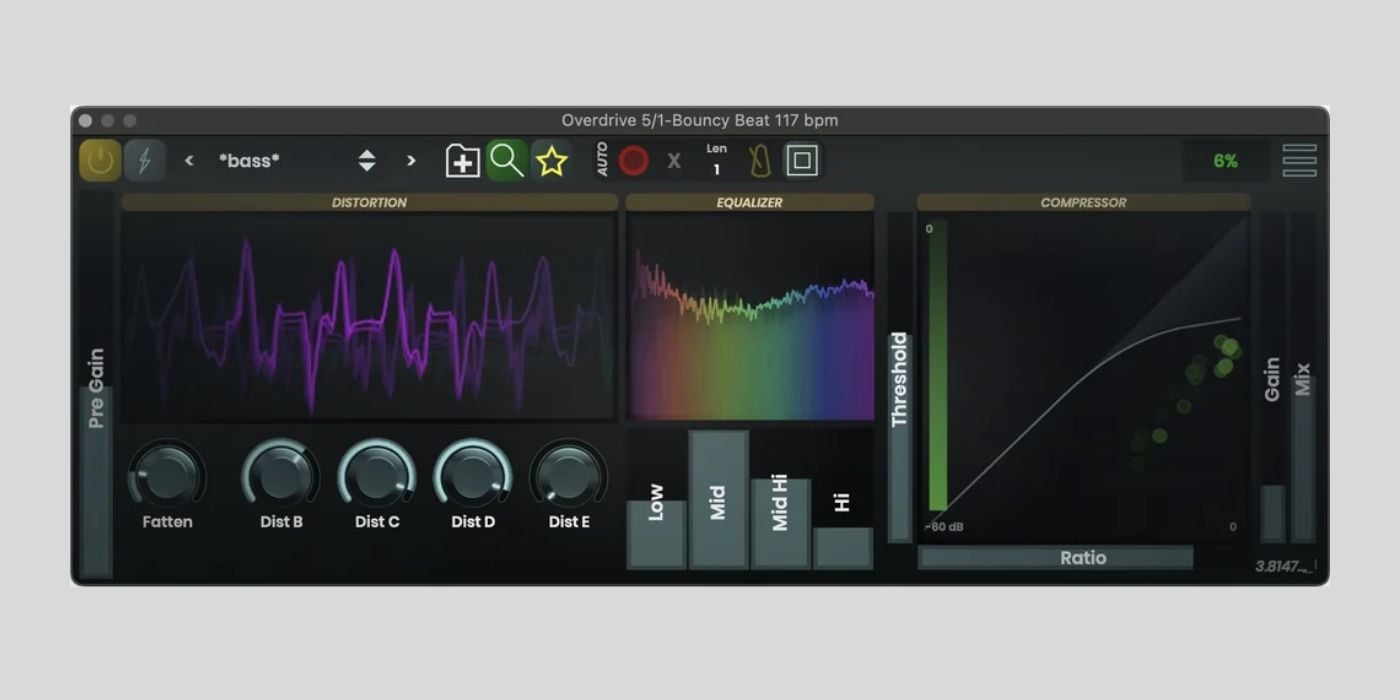This screenshot has width=1400, height=700.
Task: Click the EQUALIZER section header
Action: pyautogui.click(x=750, y=202)
